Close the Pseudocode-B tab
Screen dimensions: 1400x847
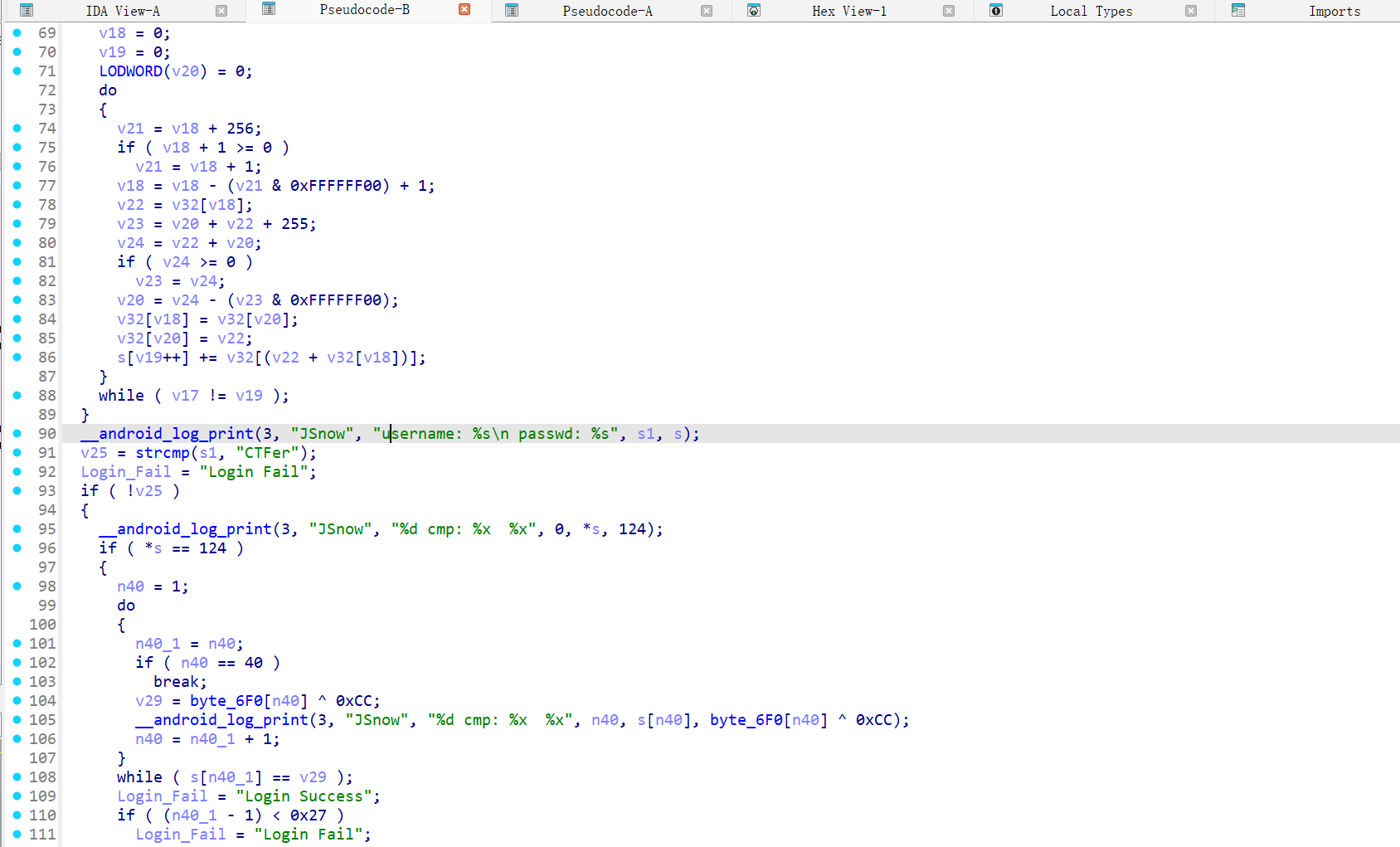(464, 9)
